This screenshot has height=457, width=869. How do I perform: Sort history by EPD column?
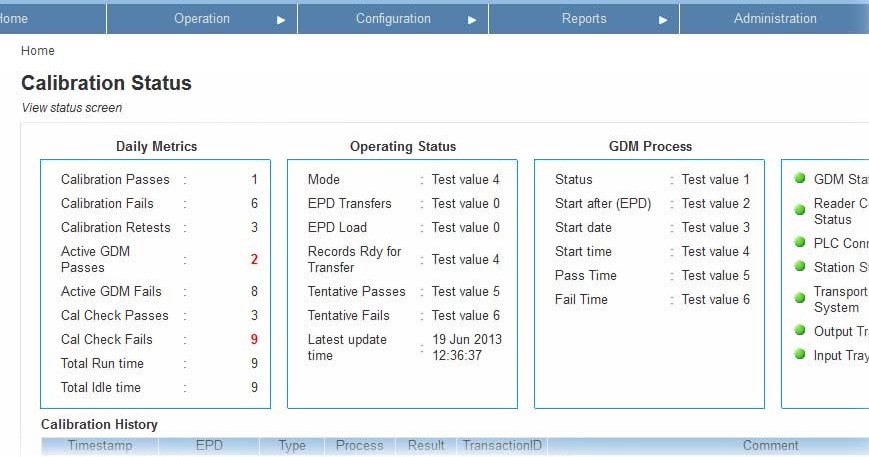pyautogui.click(x=209, y=445)
